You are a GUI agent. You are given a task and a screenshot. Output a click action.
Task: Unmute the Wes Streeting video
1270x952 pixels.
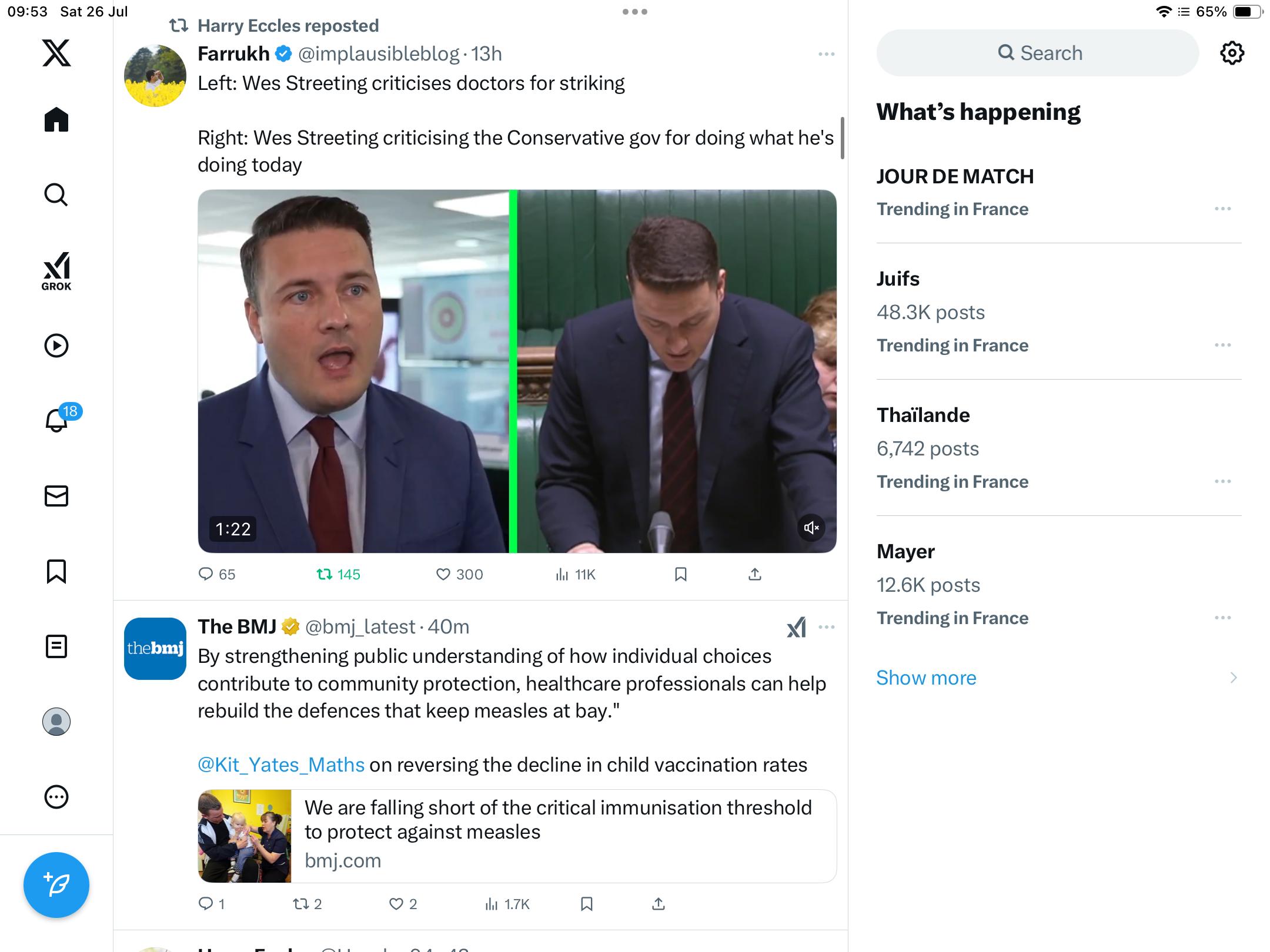pos(811,528)
